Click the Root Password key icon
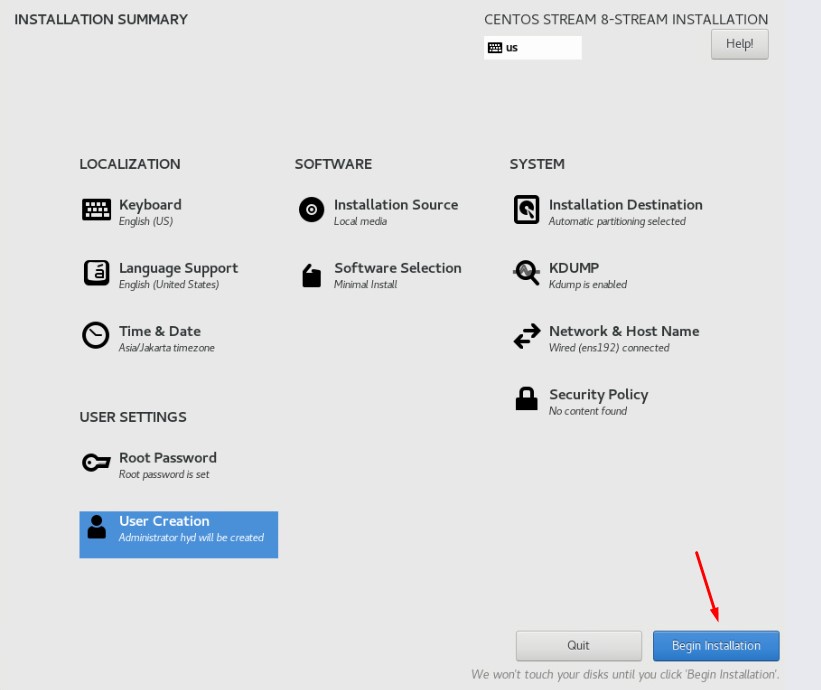This screenshot has width=821, height=690. [x=96, y=463]
